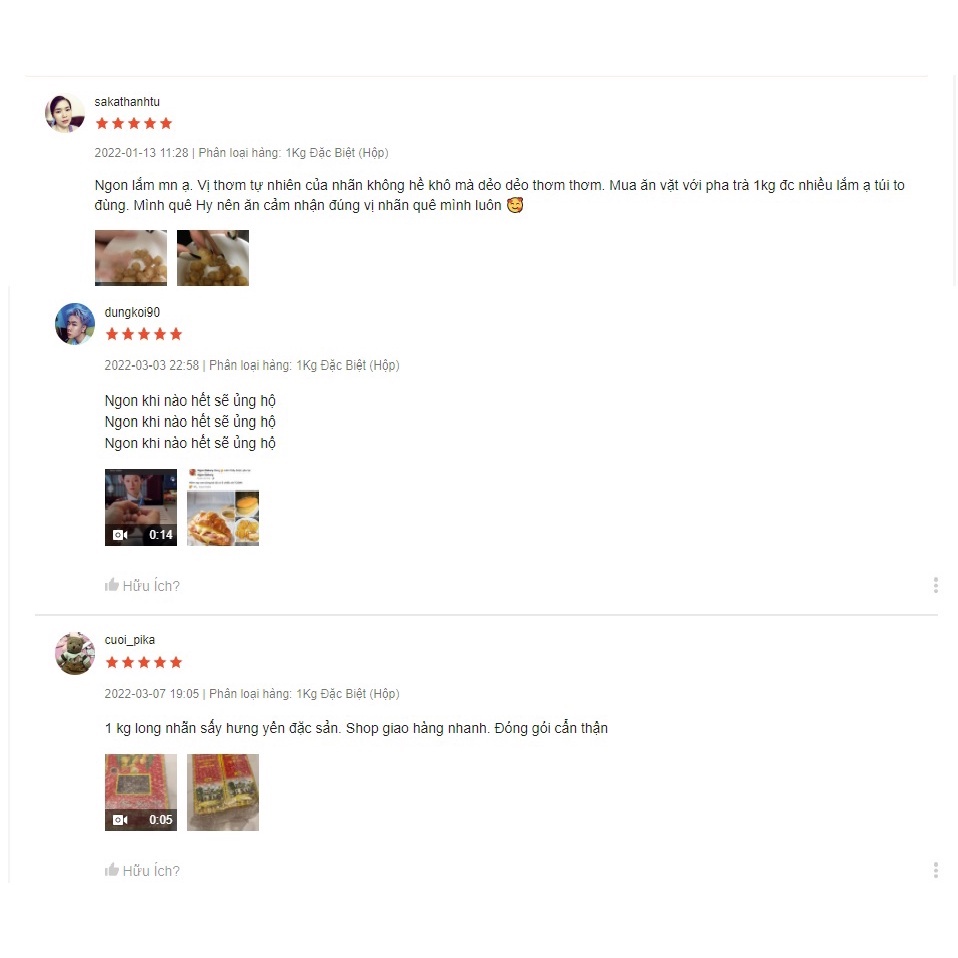Click username cuoi_pika

130,640
